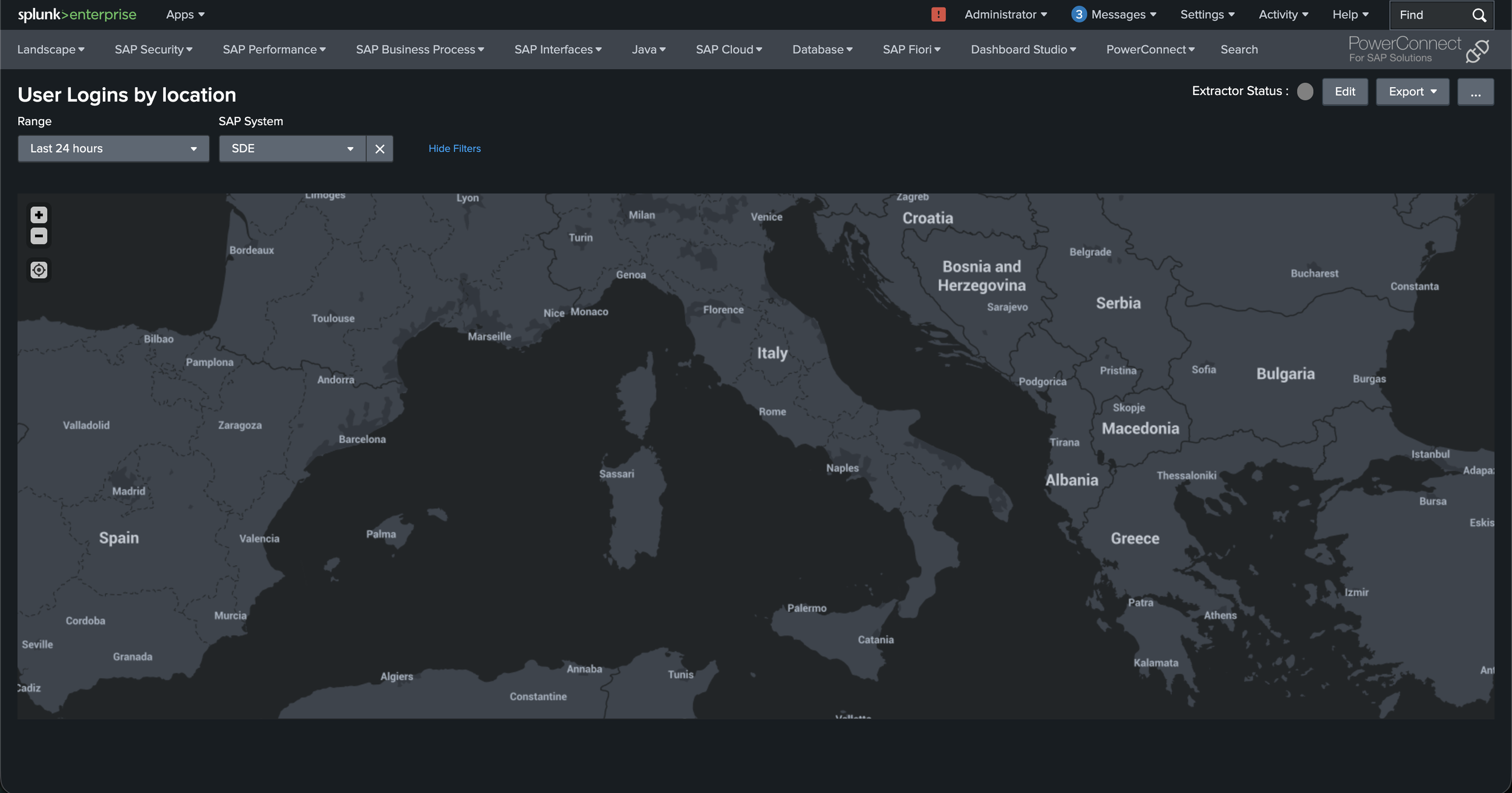Image resolution: width=1512 pixels, height=793 pixels.
Task: Click the Hide Filters link
Action: (x=454, y=149)
